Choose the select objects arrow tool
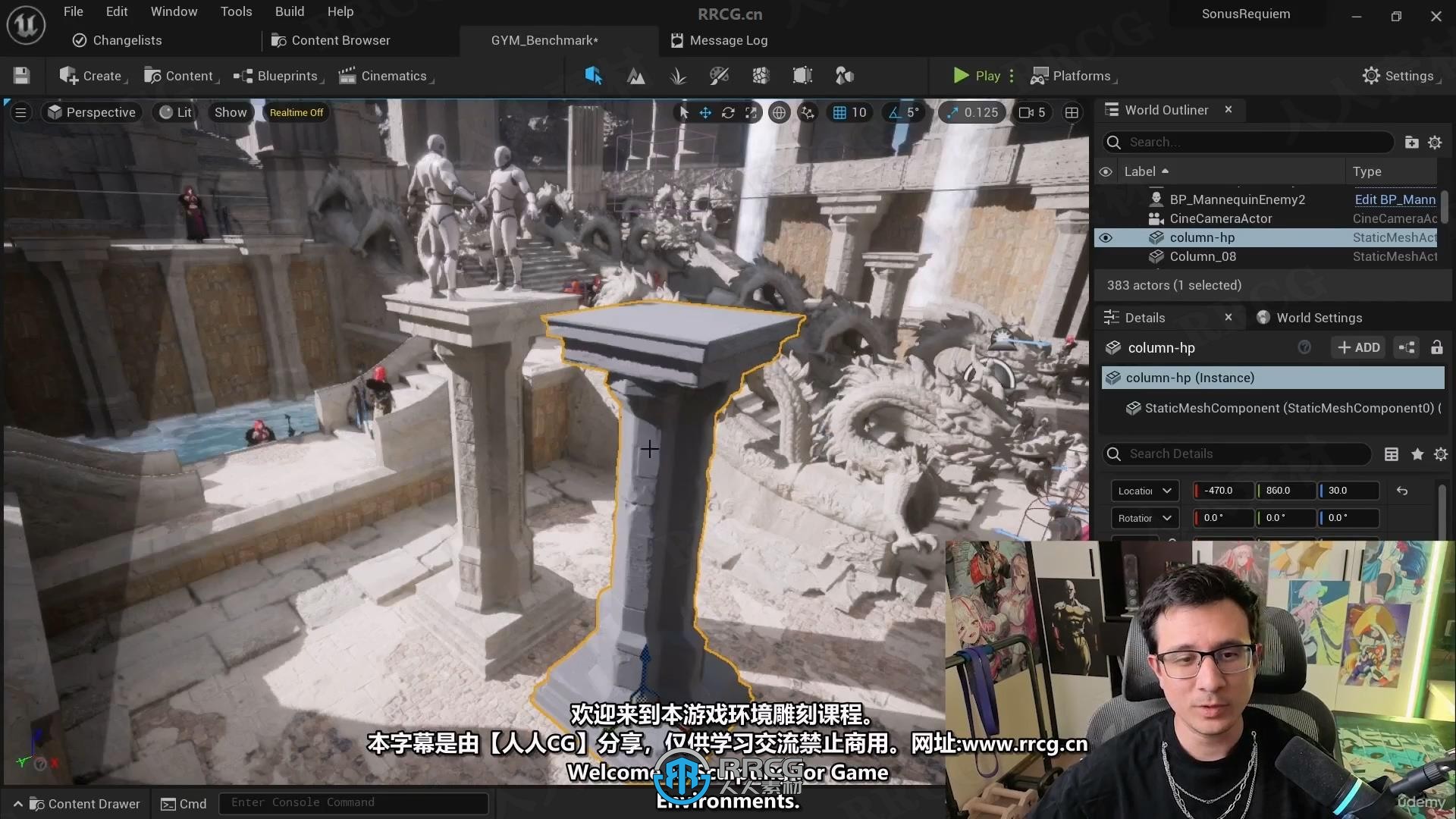Screen dimensions: 1456x819 [x=683, y=112]
